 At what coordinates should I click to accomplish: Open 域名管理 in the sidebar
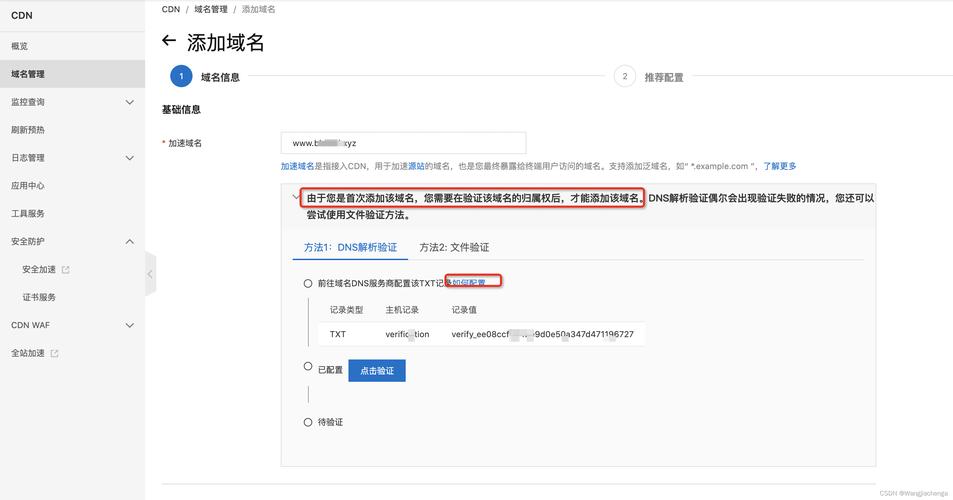[28, 74]
